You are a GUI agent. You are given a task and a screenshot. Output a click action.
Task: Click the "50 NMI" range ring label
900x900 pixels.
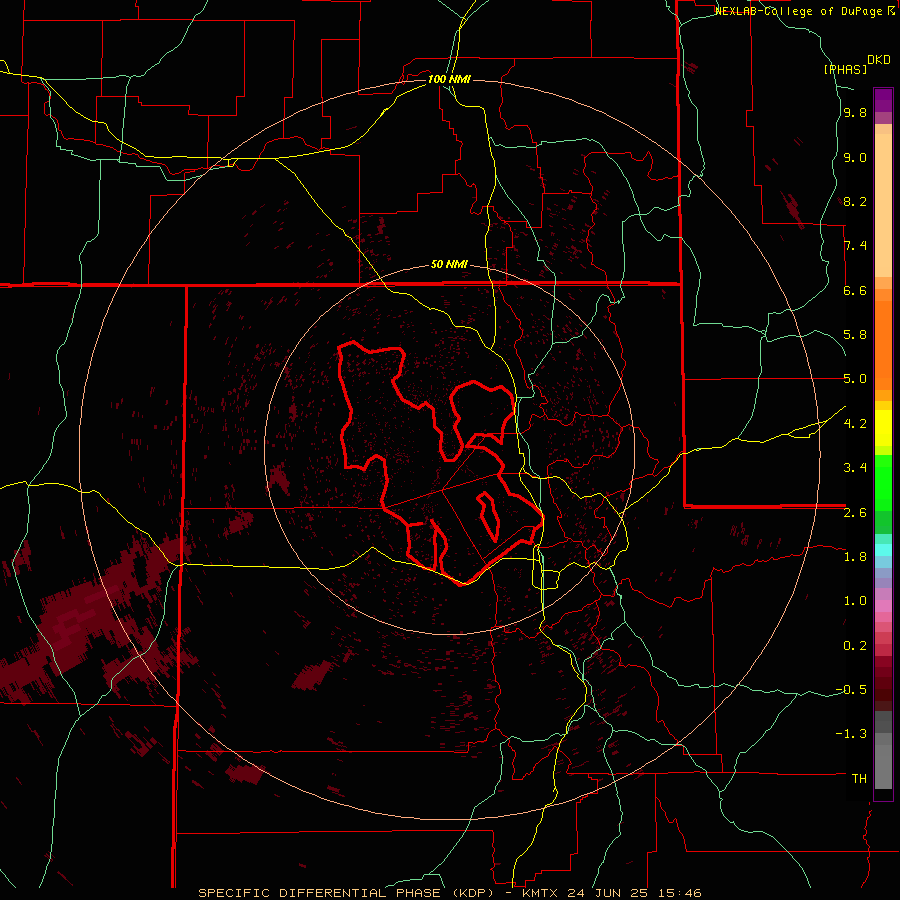point(449,265)
